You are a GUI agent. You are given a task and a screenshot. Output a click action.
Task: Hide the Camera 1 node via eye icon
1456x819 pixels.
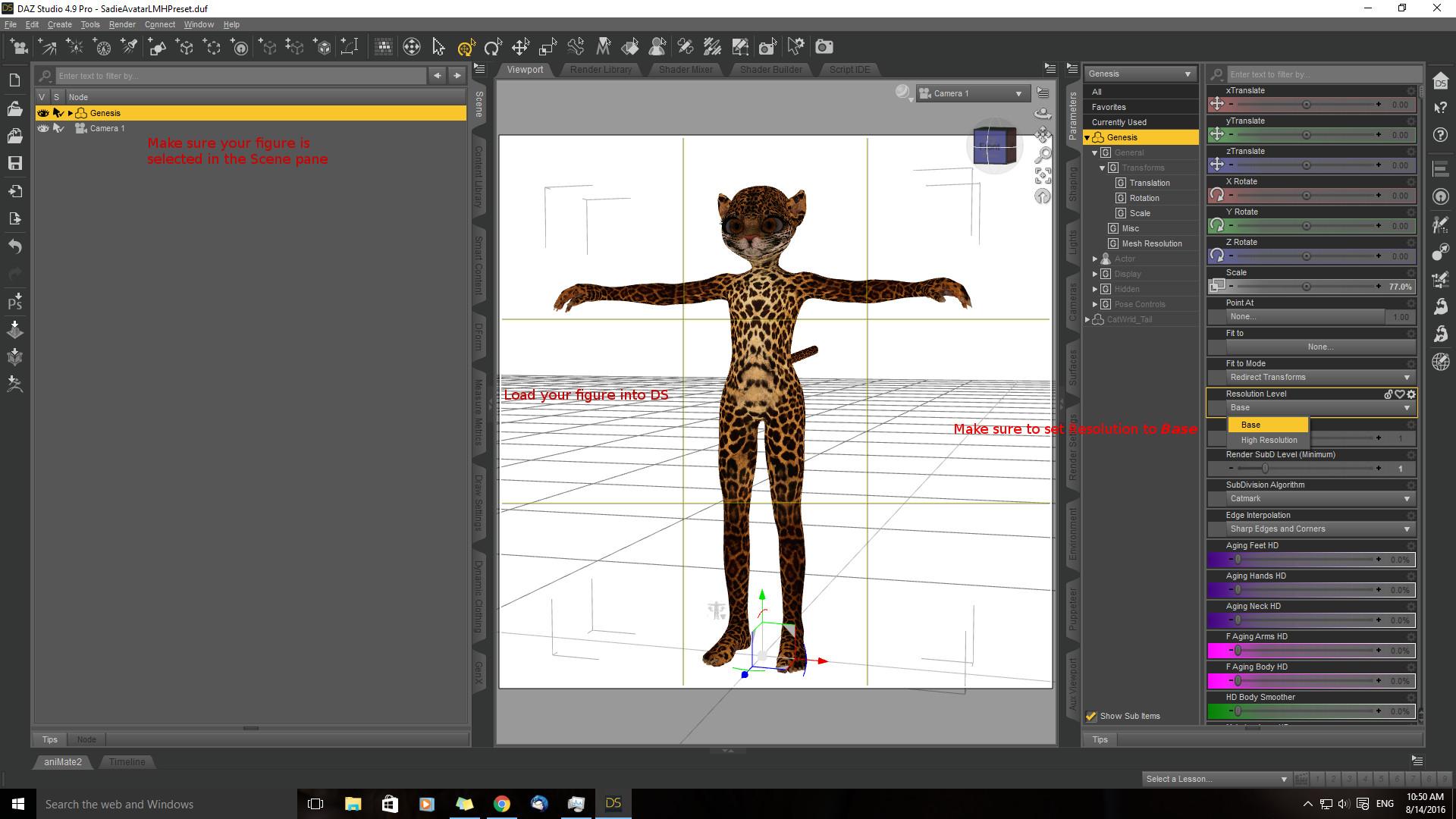pos(43,128)
